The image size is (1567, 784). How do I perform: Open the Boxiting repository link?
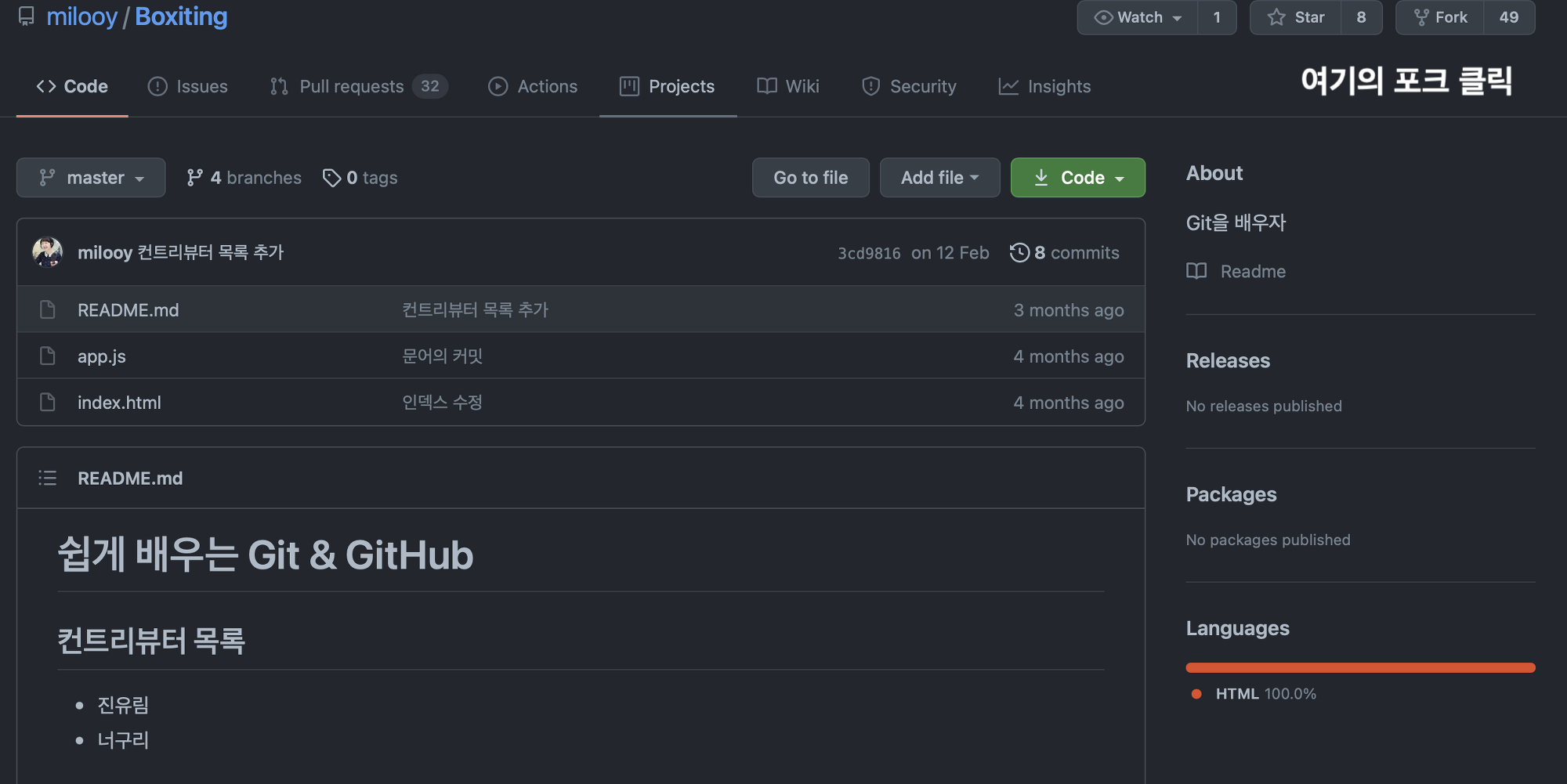click(181, 16)
